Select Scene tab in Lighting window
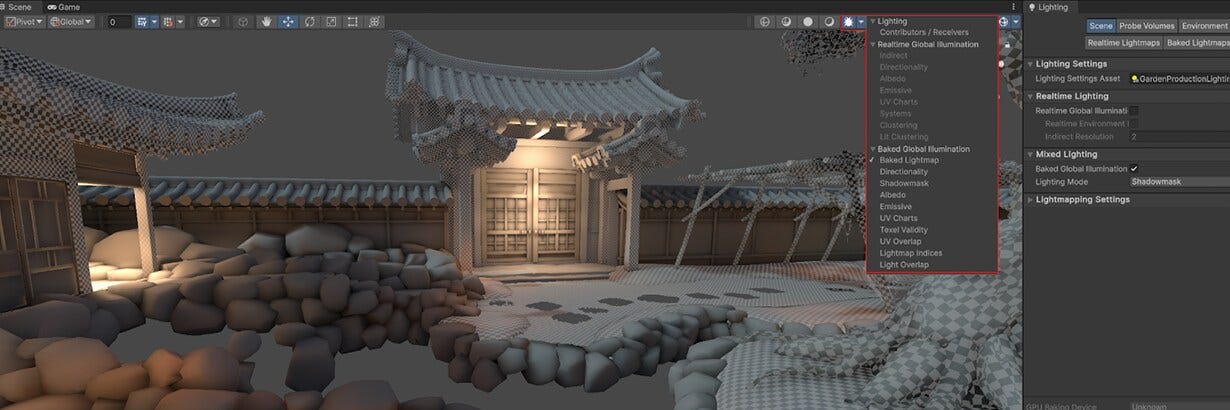The width and height of the screenshot is (1230, 410). (x=1100, y=26)
